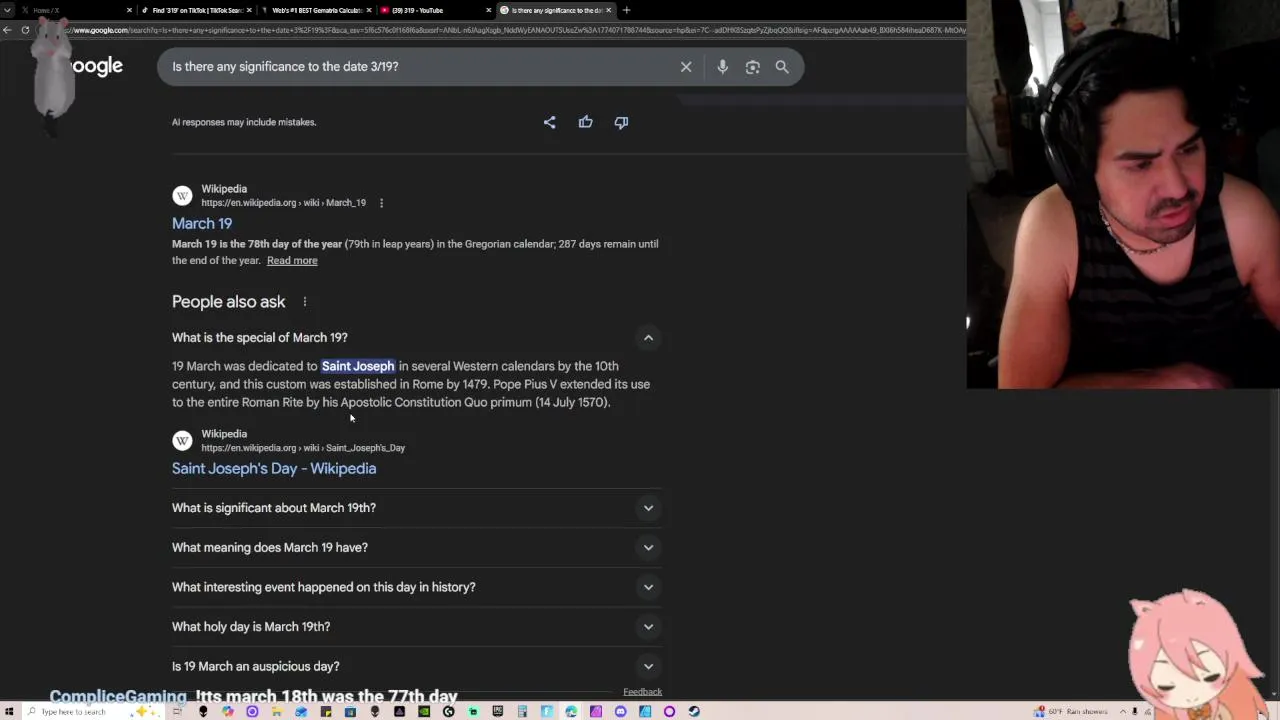
Task: Open NVIDIA app from the taskbar
Action: (424, 712)
